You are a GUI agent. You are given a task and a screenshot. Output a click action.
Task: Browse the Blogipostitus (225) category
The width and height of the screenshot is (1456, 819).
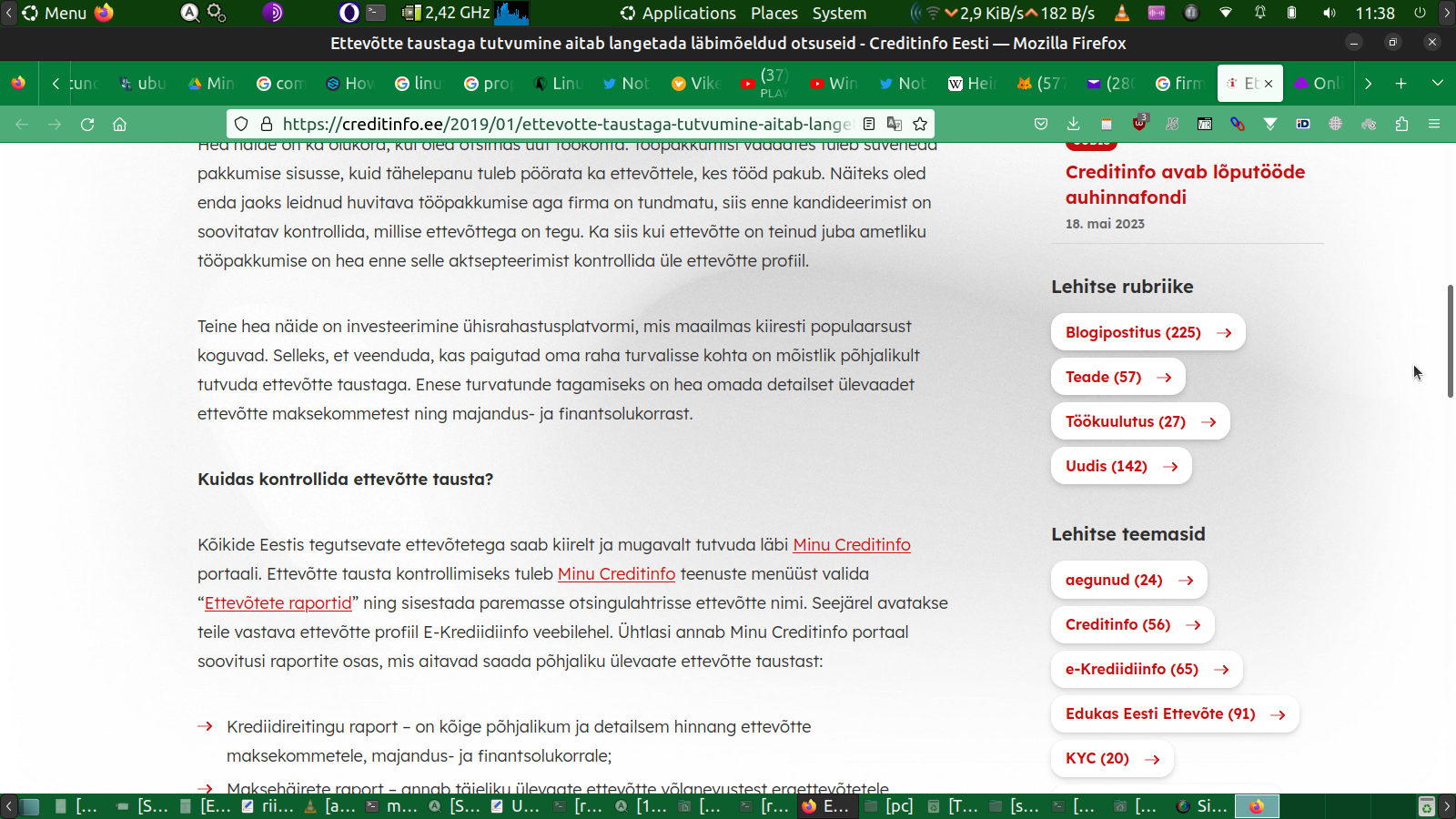[x=1148, y=332]
